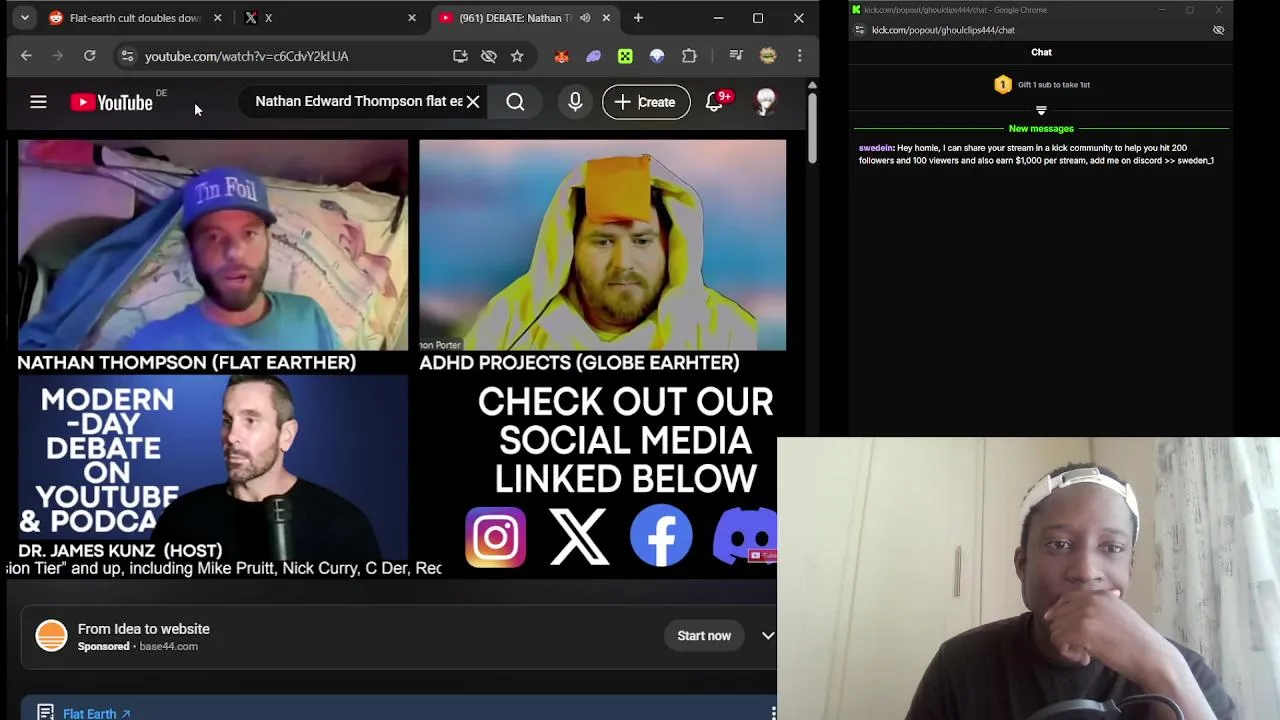Open the YouTube account avatar menu
This screenshot has height=720, width=1280.
(x=766, y=102)
